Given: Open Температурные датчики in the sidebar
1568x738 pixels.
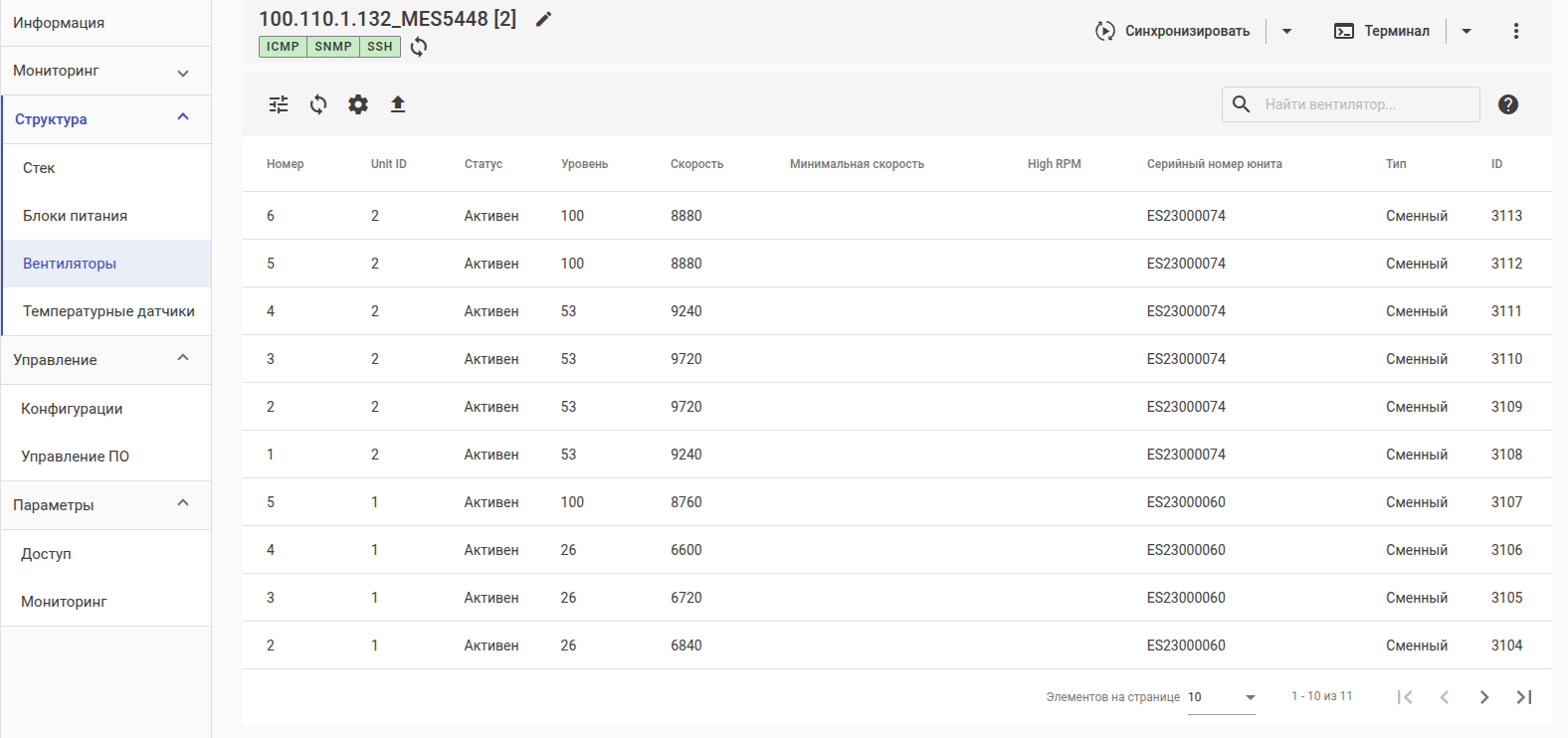Looking at the screenshot, I should [x=108, y=311].
